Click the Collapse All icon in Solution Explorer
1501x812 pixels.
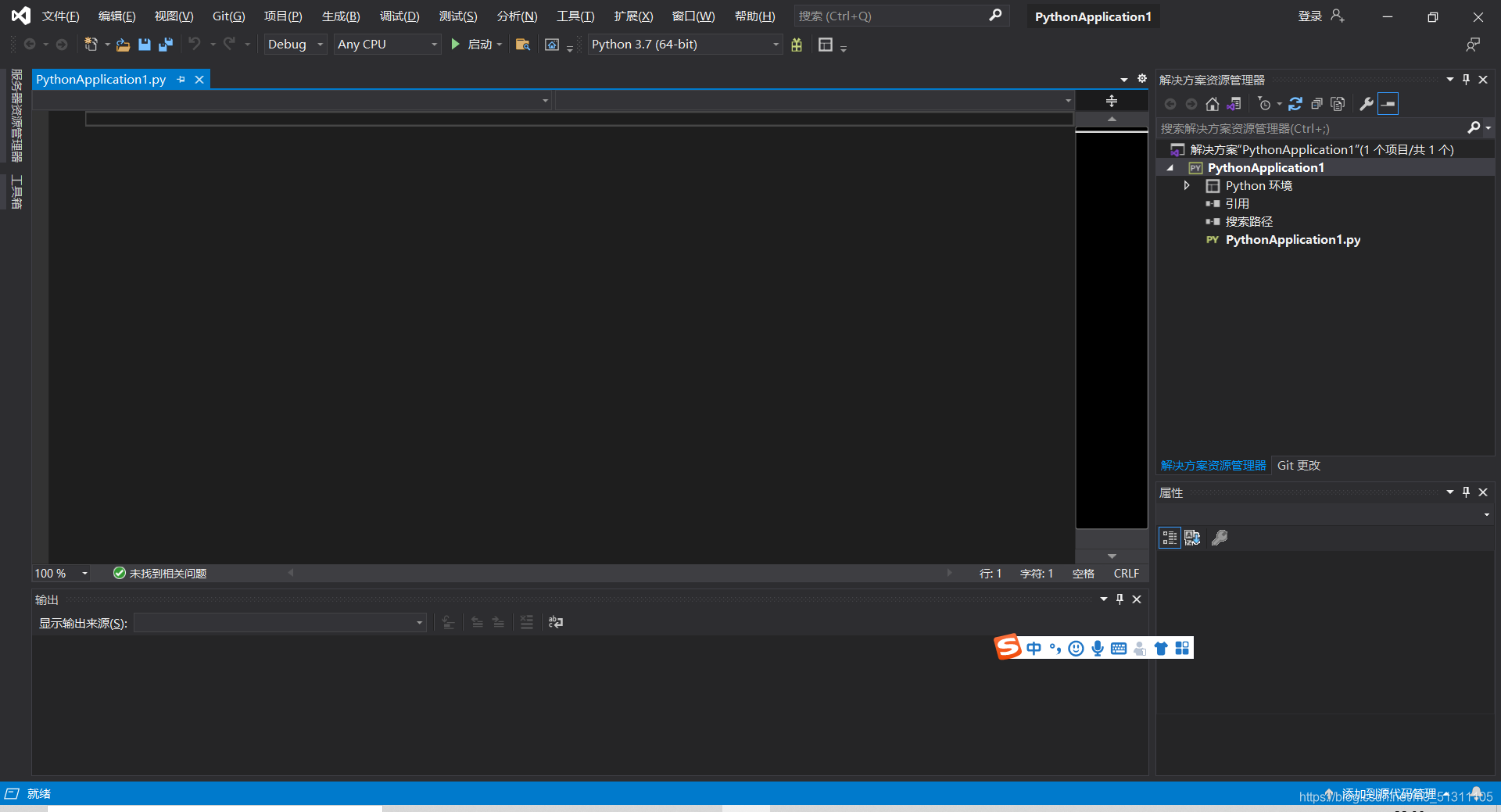point(1317,104)
